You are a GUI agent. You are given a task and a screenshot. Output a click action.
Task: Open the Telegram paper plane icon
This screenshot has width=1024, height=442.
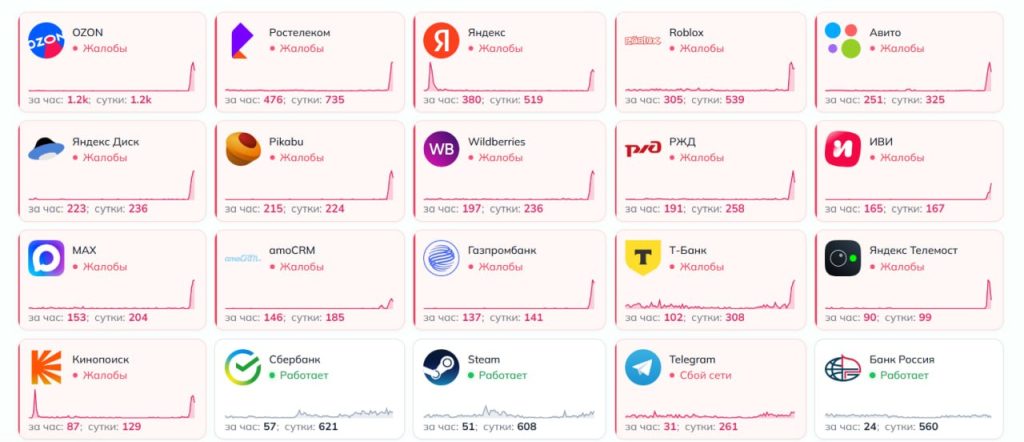point(643,367)
